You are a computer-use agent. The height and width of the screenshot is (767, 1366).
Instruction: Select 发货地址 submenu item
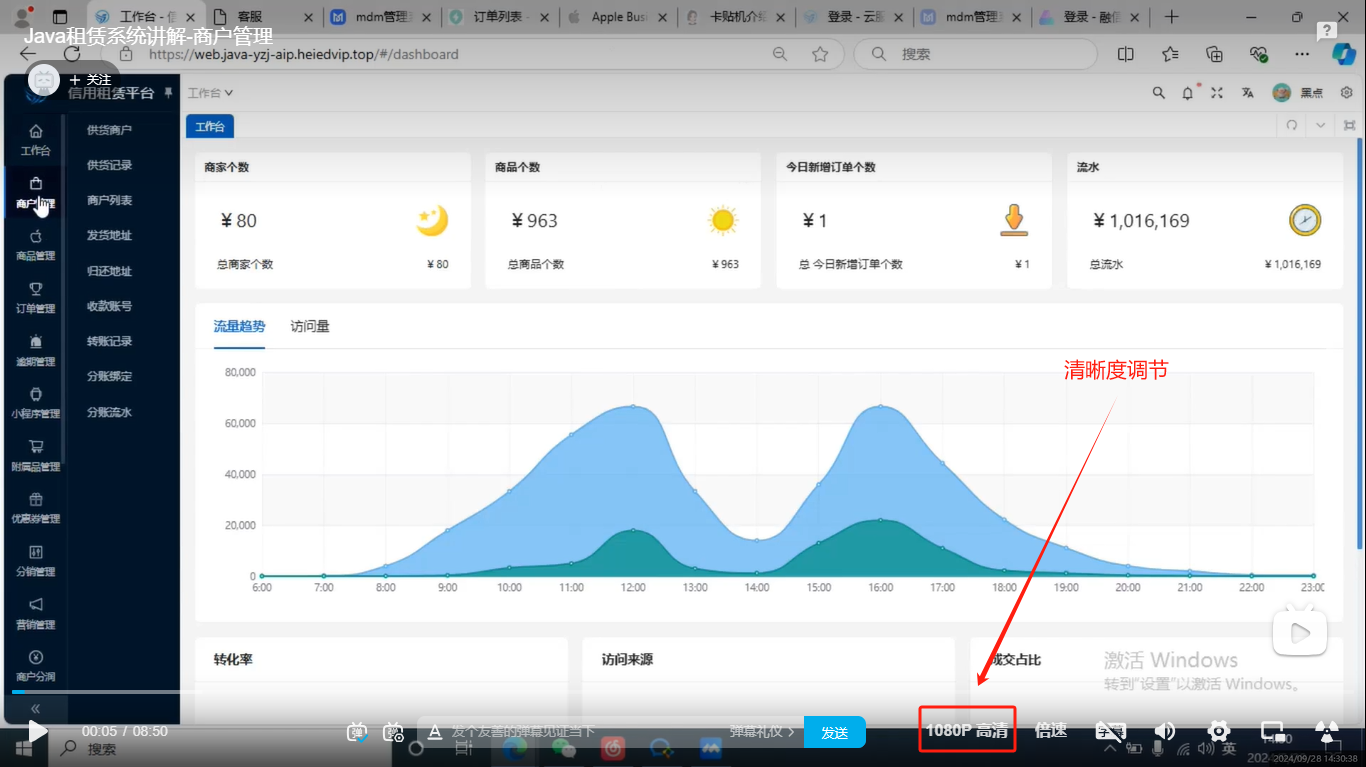tap(109, 236)
